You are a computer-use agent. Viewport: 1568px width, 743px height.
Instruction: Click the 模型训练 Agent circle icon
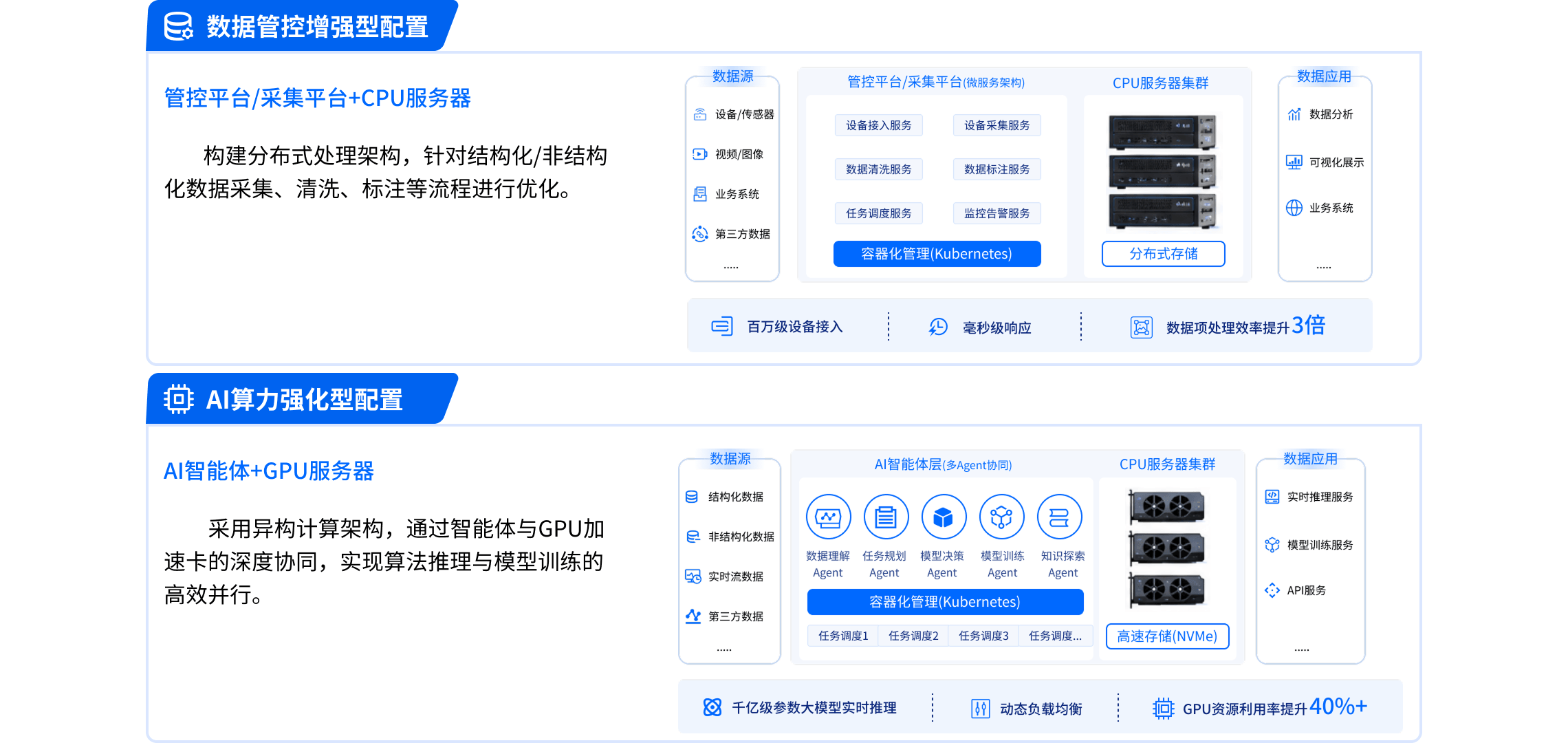point(1002,517)
